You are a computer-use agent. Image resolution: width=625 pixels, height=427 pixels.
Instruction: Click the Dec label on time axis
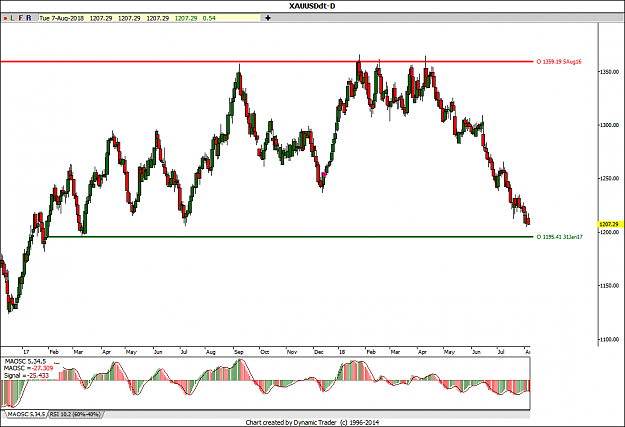coord(319,352)
